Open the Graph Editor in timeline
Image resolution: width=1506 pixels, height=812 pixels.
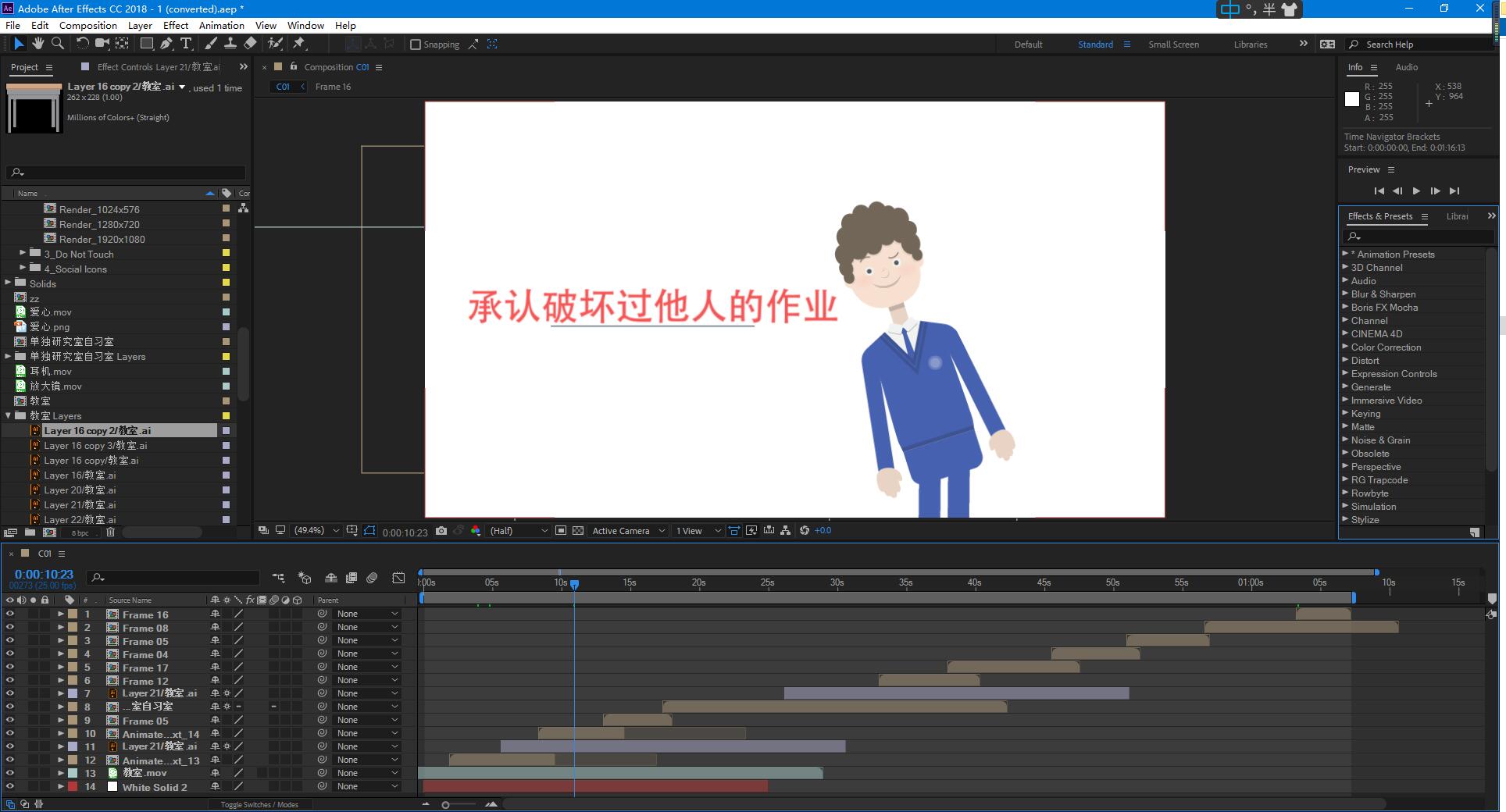[398, 578]
